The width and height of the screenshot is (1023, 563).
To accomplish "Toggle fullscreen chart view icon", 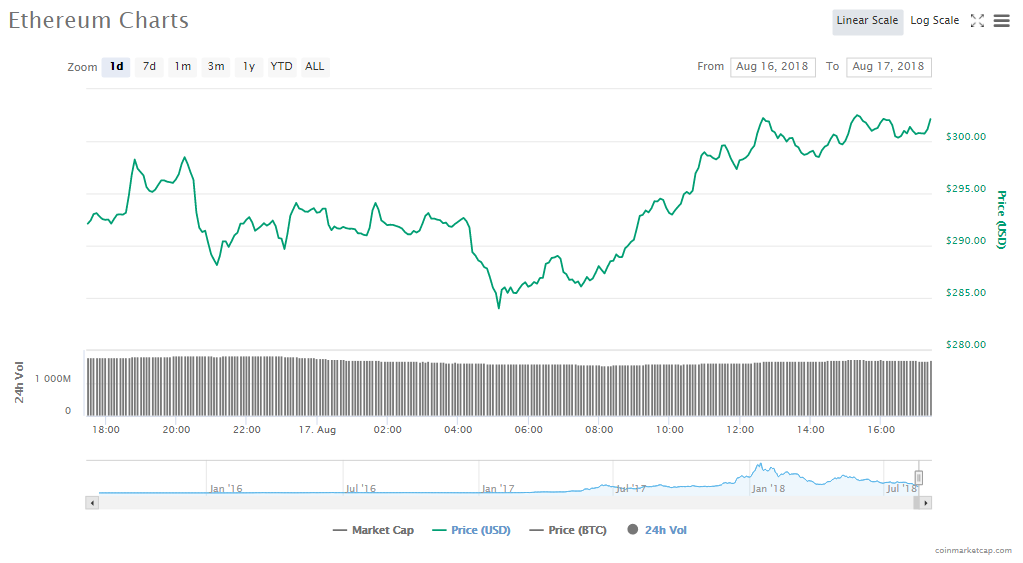I will coord(977,21).
